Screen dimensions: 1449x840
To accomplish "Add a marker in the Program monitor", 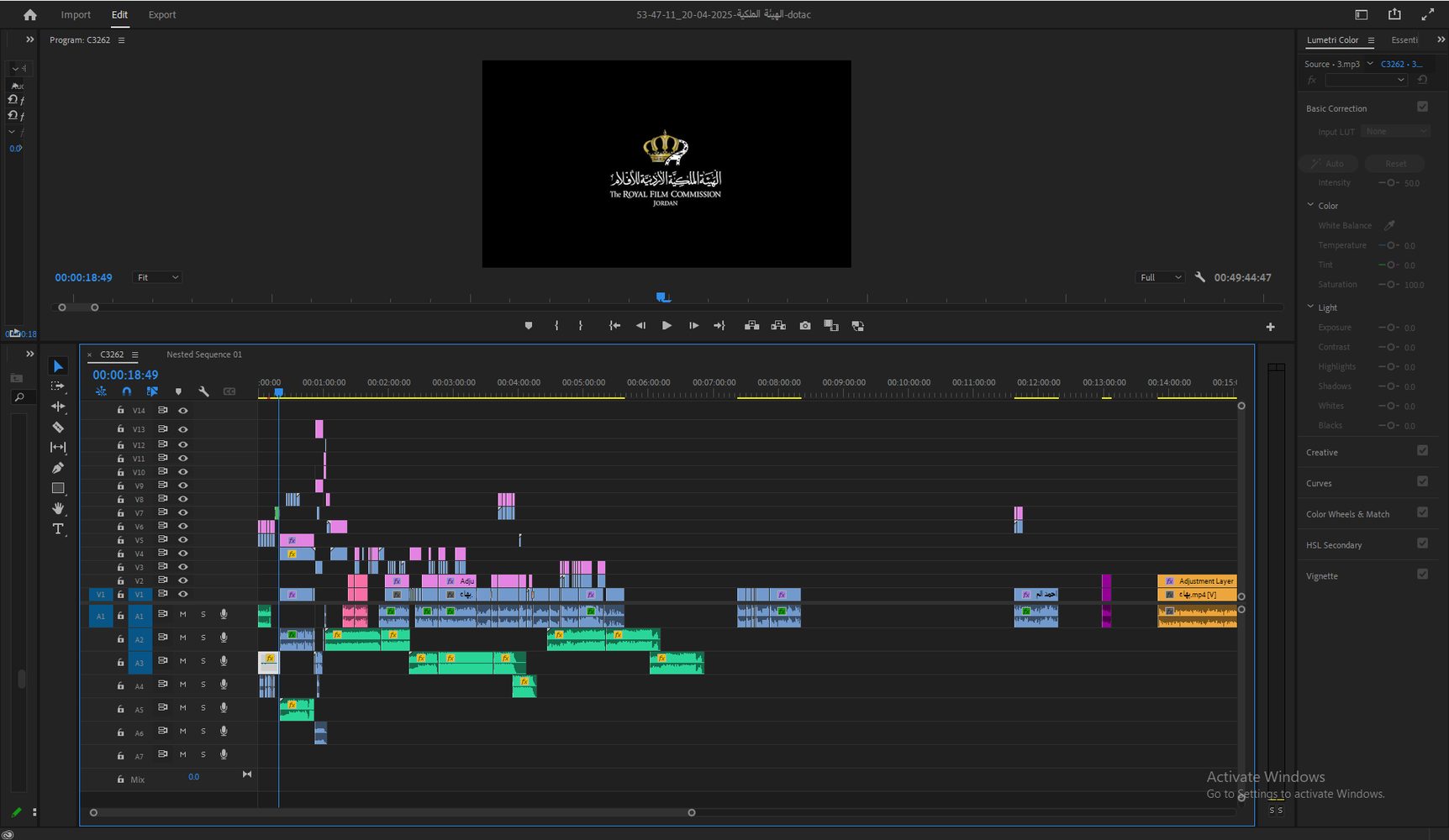I will [x=529, y=326].
